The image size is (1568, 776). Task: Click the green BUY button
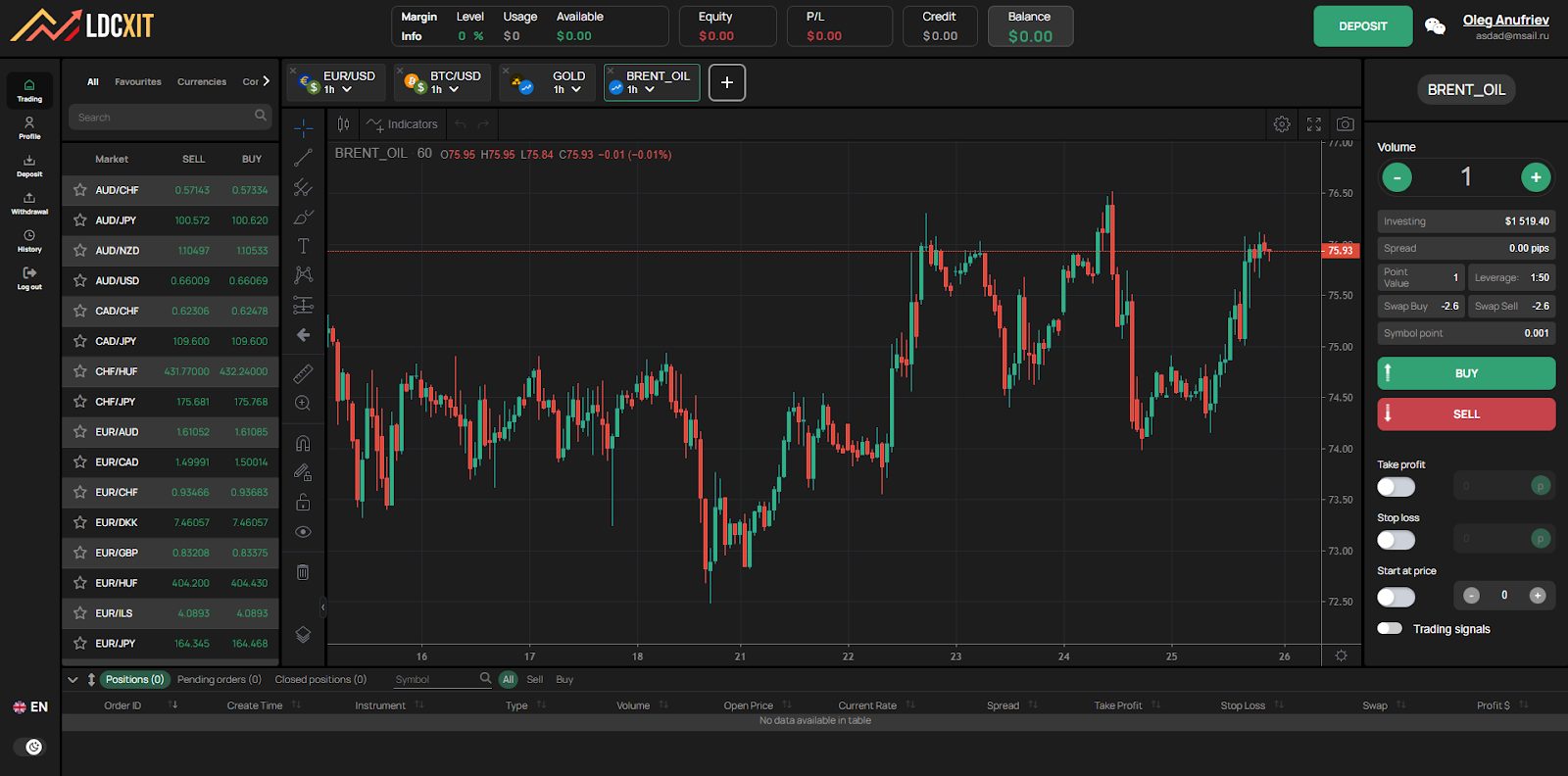click(x=1466, y=373)
